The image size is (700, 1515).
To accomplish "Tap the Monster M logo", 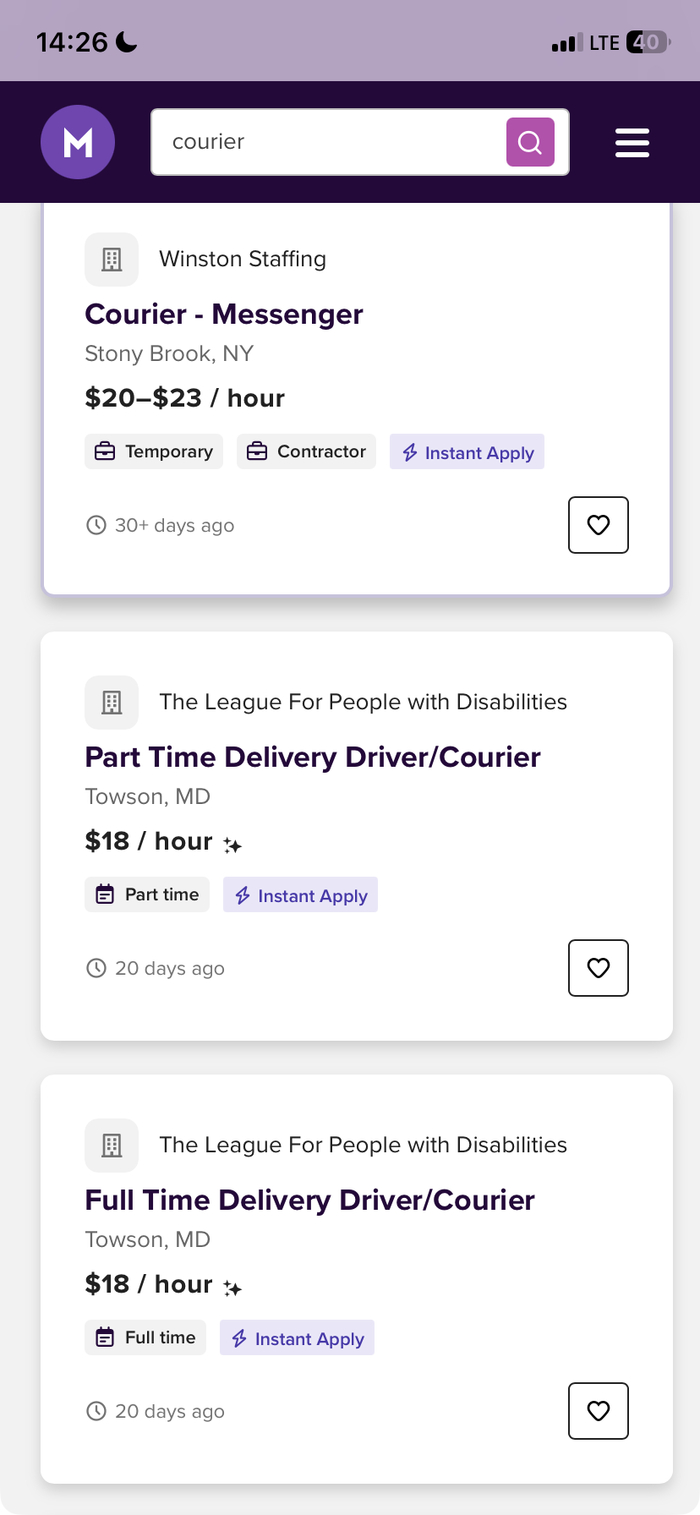I will click(x=78, y=142).
